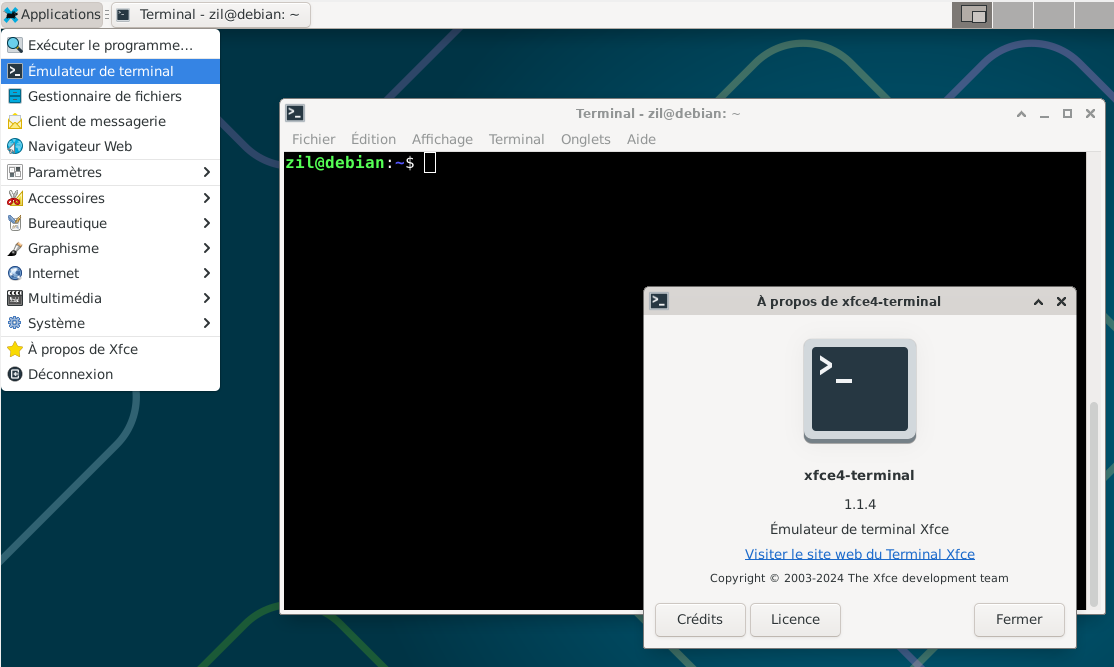Click the Déconnexion icon

14,374
